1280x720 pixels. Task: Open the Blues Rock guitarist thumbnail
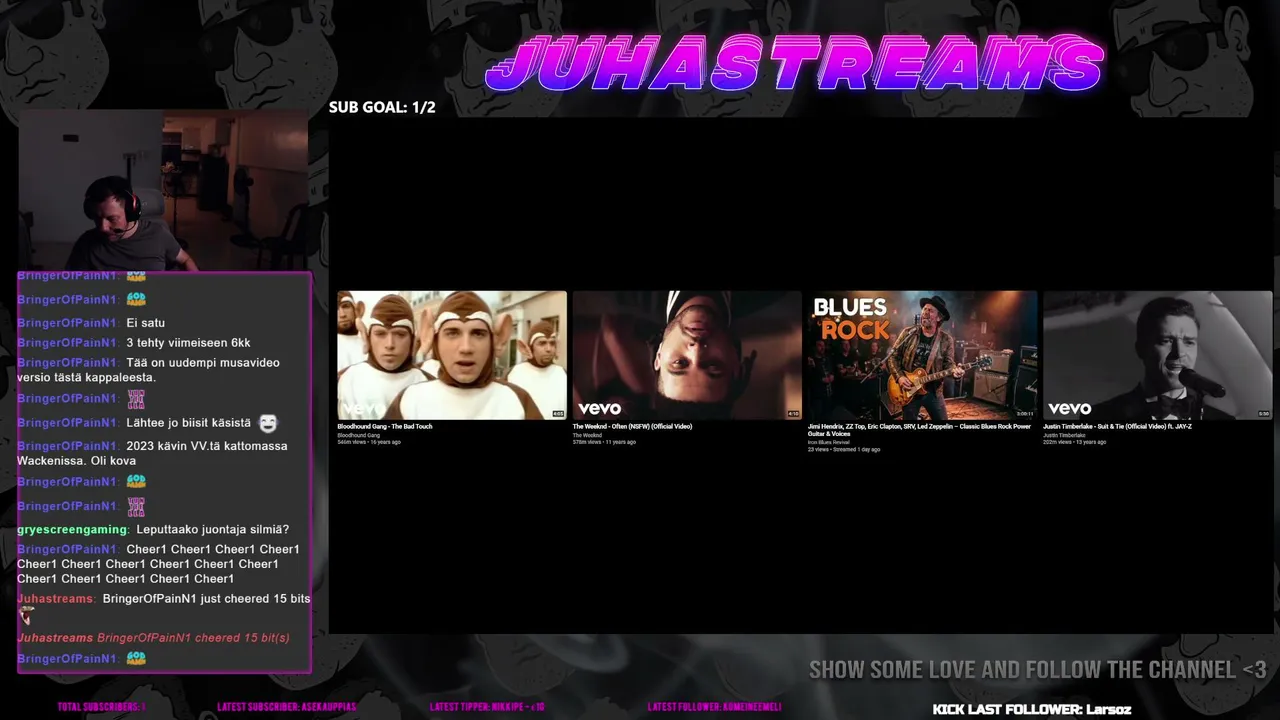click(922, 355)
